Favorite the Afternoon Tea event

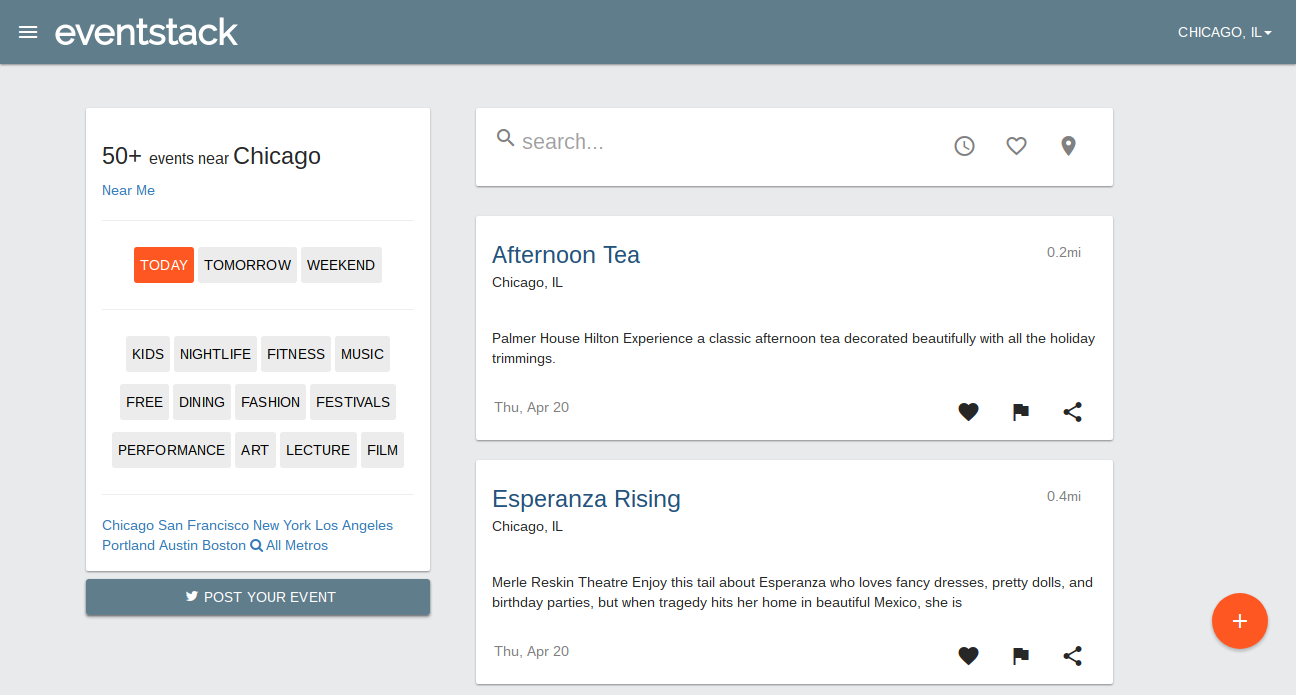[x=968, y=411]
